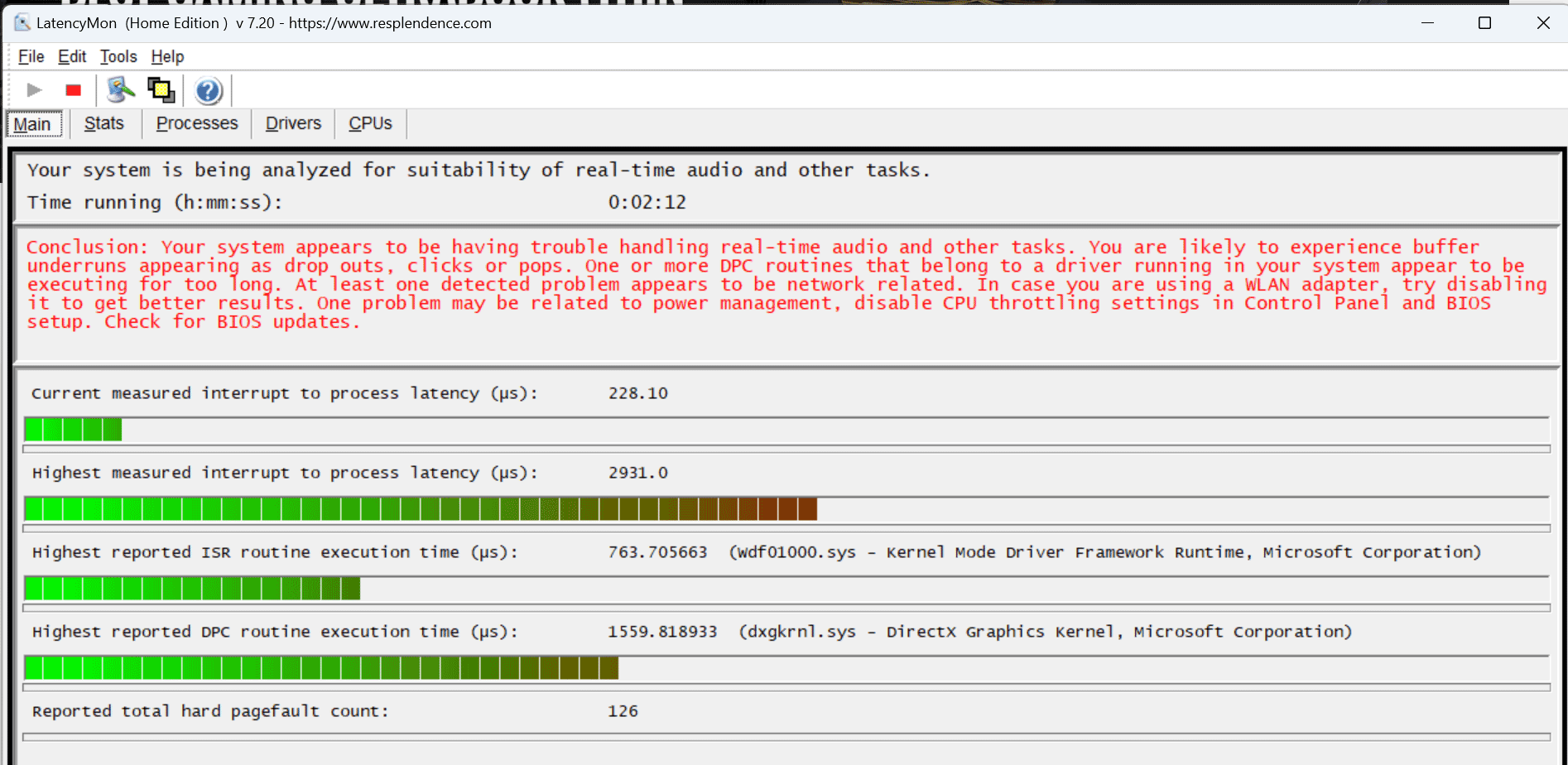Viewport: 1568px width, 765px height.
Task: Open the Tools menu
Action: (118, 56)
